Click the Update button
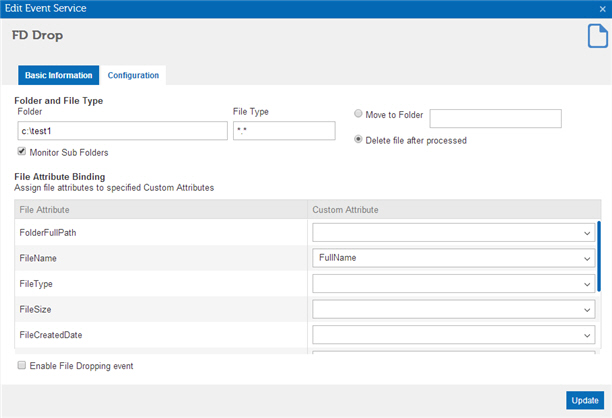 [x=585, y=400]
